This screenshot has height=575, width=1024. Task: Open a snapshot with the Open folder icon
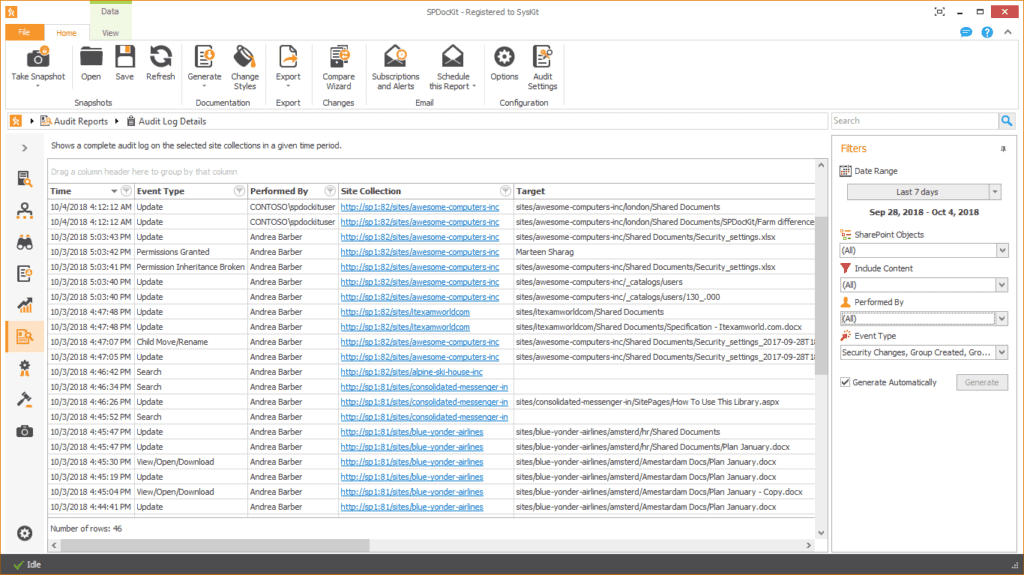click(x=91, y=58)
